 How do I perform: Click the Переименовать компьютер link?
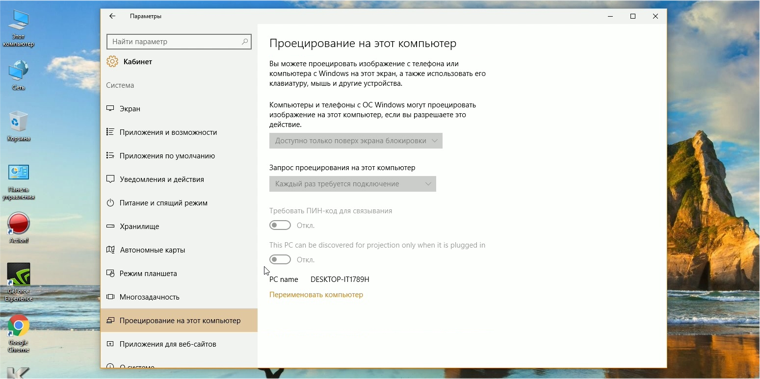click(316, 295)
